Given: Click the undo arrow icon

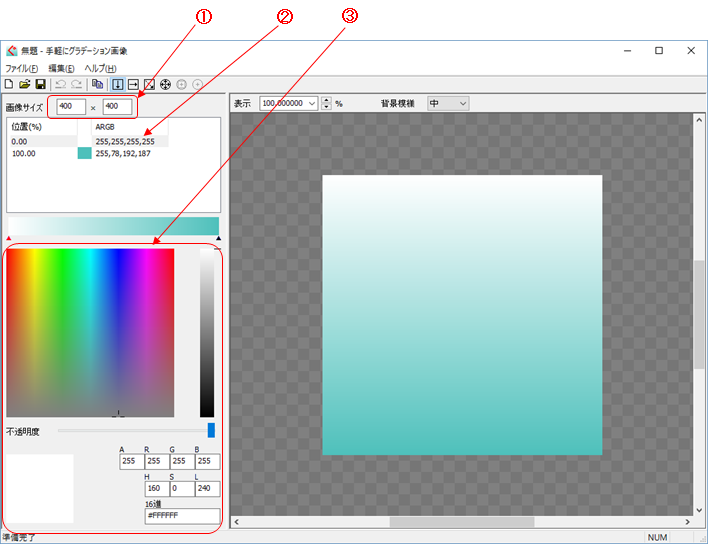Looking at the screenshot, I should 61,84.
